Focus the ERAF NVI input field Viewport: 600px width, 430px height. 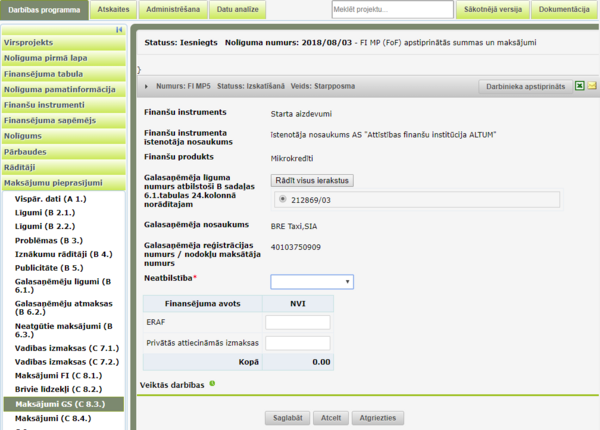[x=298, y=322]
